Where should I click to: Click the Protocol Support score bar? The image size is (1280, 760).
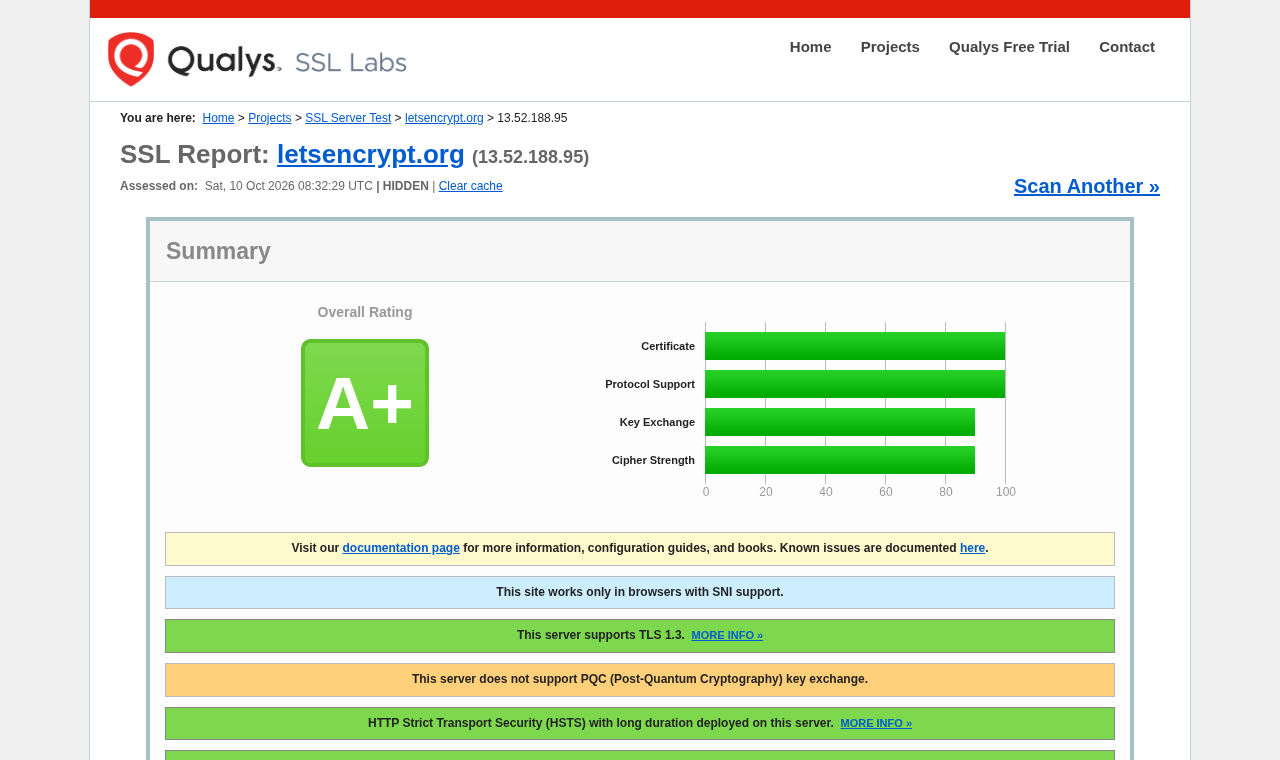click(x=855, y=384)
